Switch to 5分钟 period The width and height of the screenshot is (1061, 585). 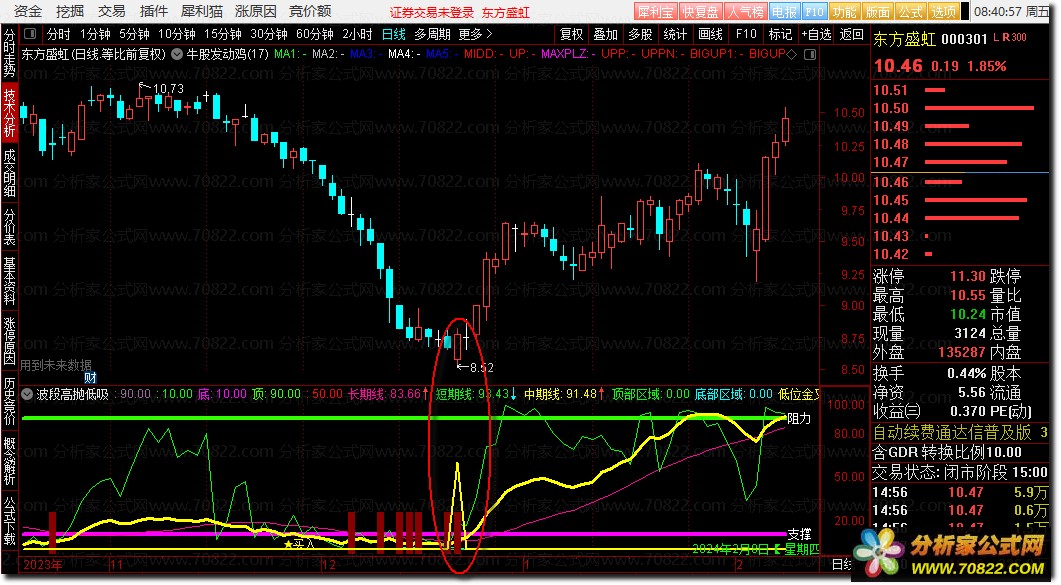(x=134, y=34)
